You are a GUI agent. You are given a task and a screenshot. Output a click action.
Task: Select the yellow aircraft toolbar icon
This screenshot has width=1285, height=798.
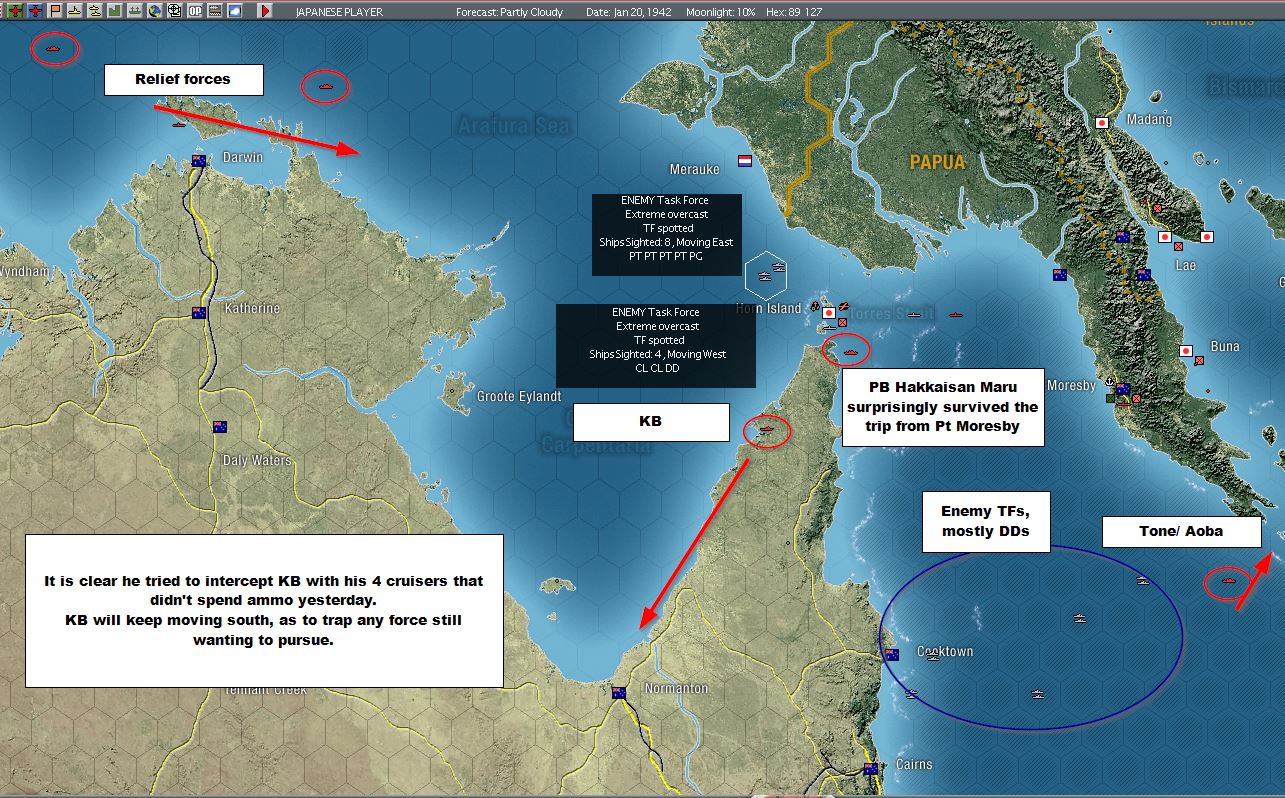pyautogui.click(x=74, y=11)
